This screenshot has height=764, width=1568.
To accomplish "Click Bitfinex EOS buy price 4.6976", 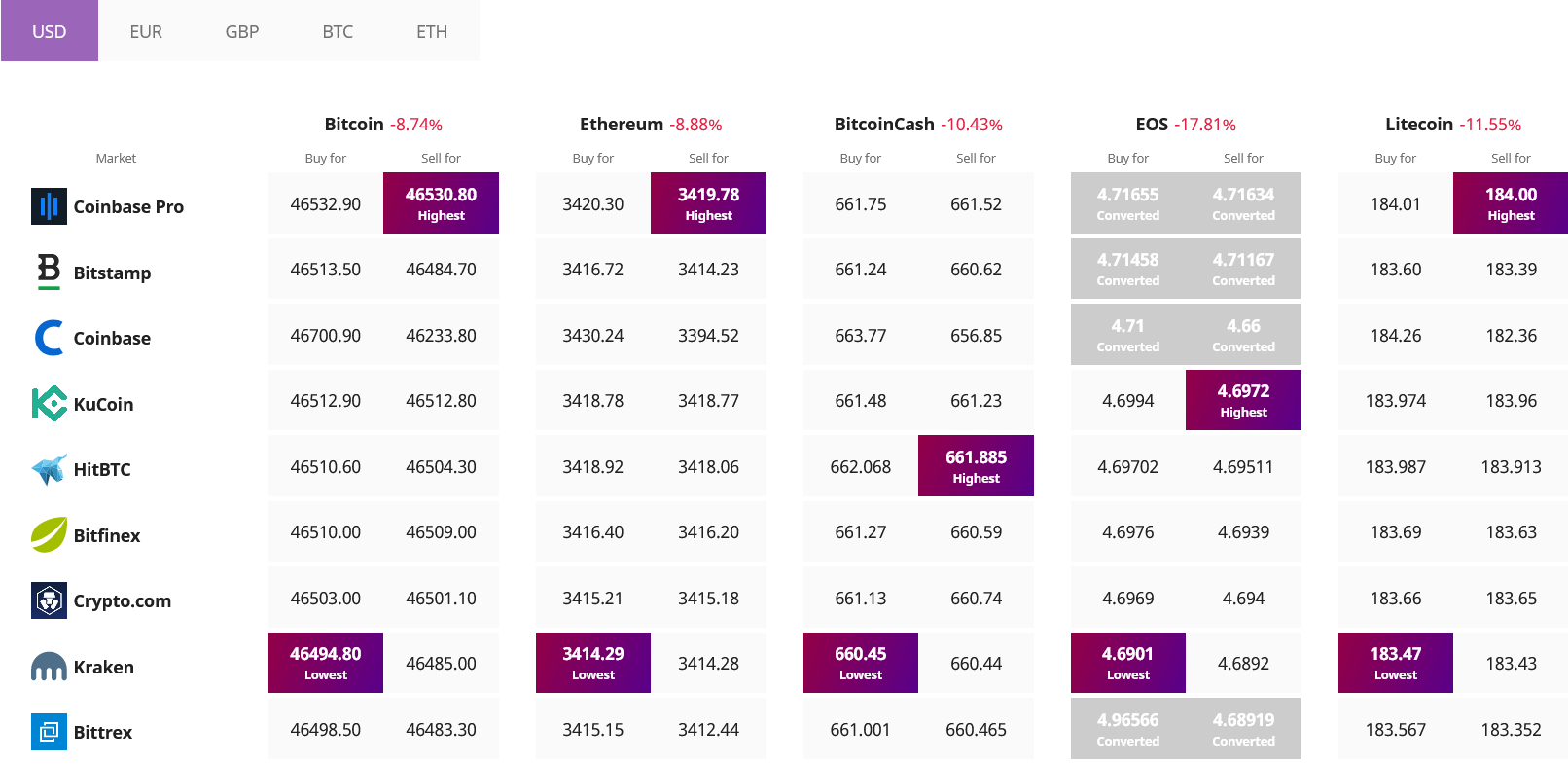I will (x=1128, y=531).
